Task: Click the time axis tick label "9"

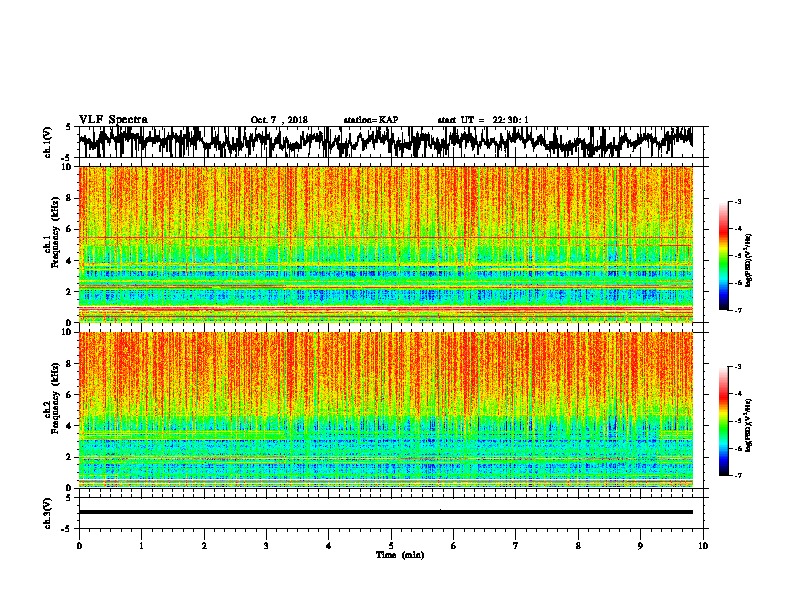Action: 640,546
